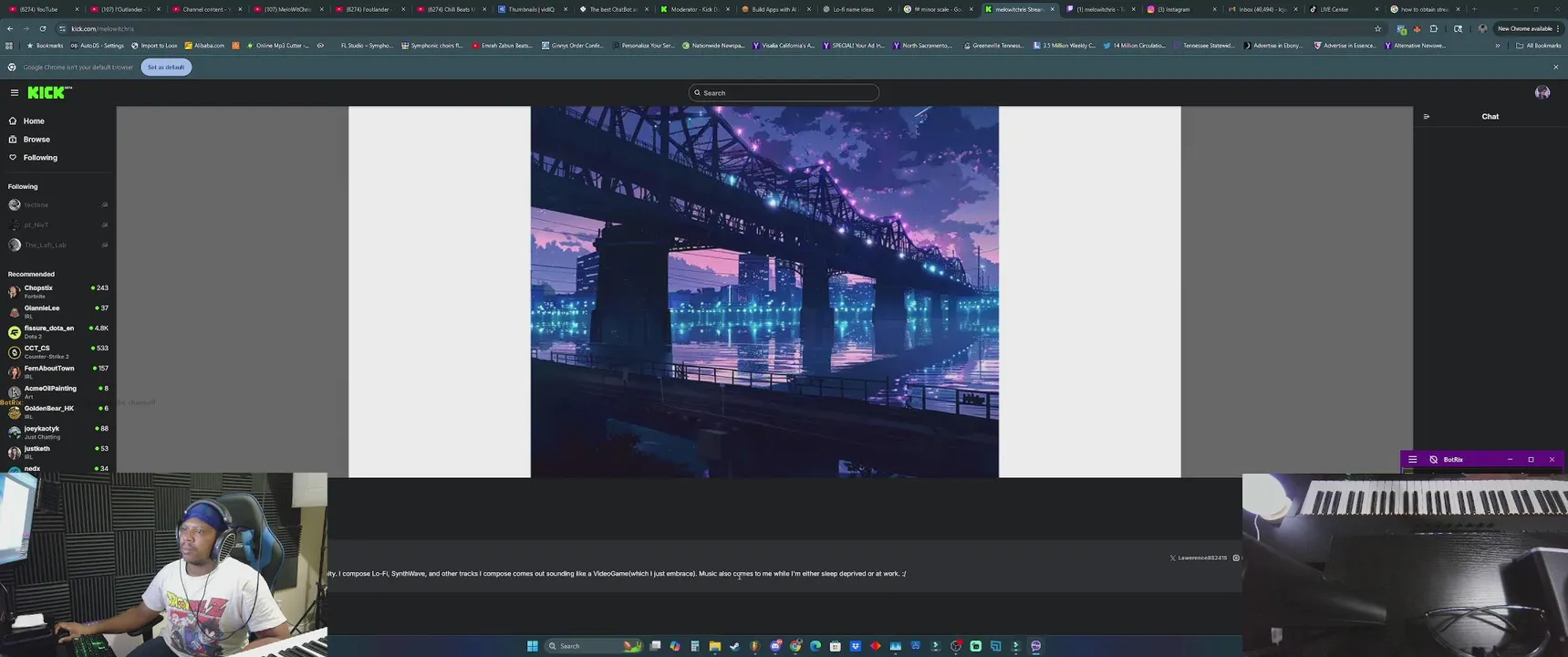Viewport: 1568px width, 657px height.
Task: Open Microsoft Store from taskbar
Action: (836, 646)
